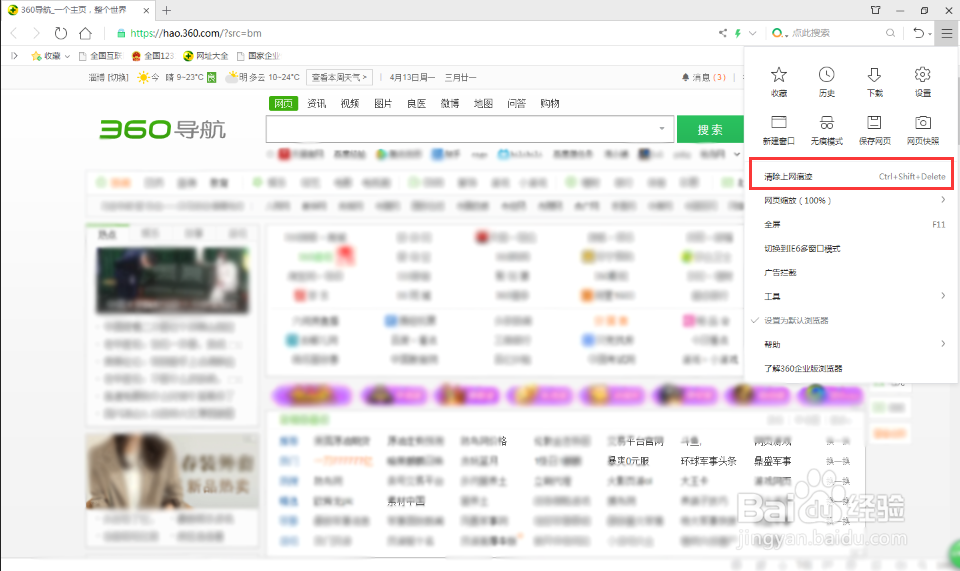Open the search engine selector dropdown
The width and height of the screenshot is (960, 571).
click(x=779, y=33)
